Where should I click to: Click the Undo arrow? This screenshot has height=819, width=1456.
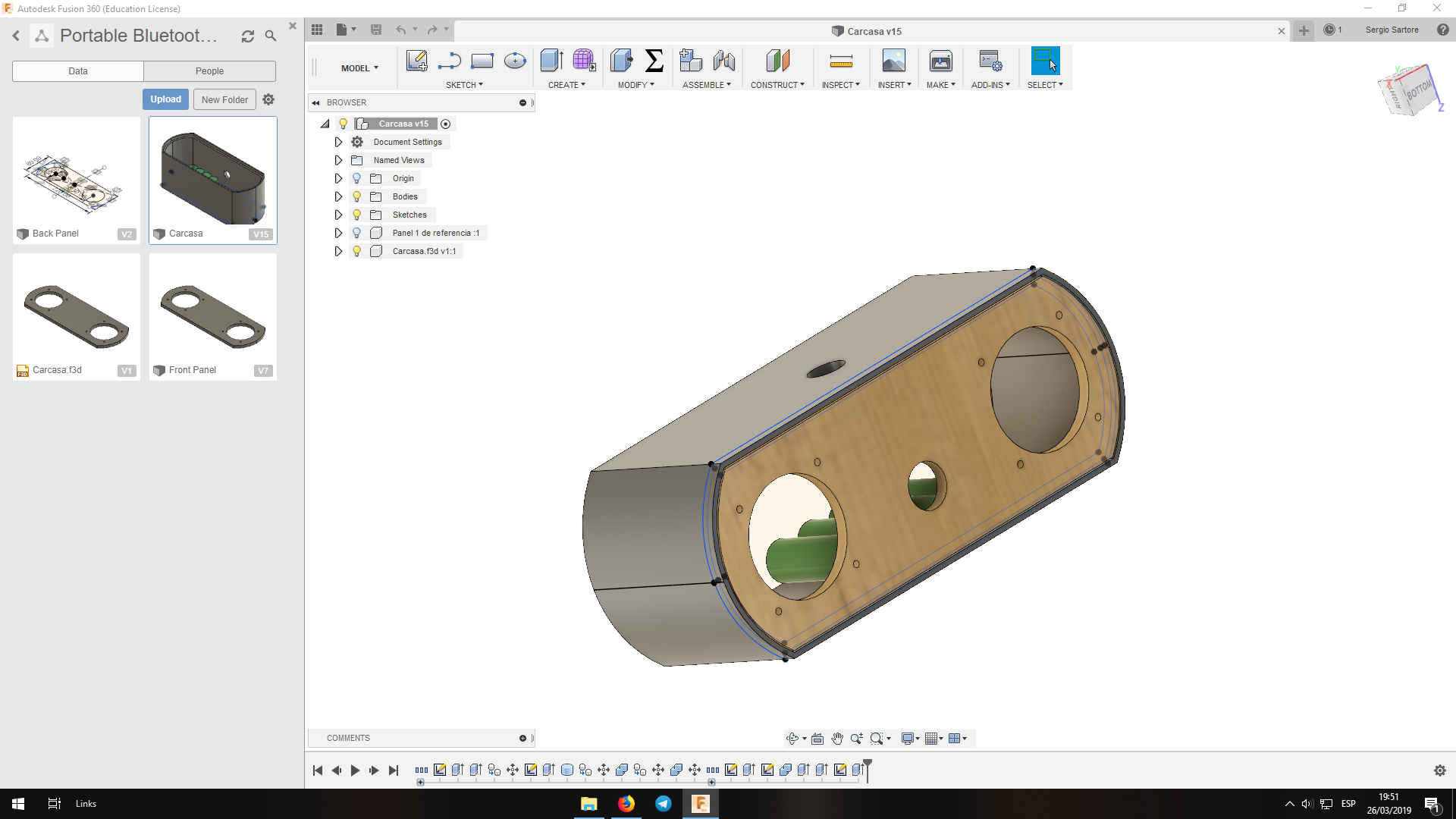(400, 30)
